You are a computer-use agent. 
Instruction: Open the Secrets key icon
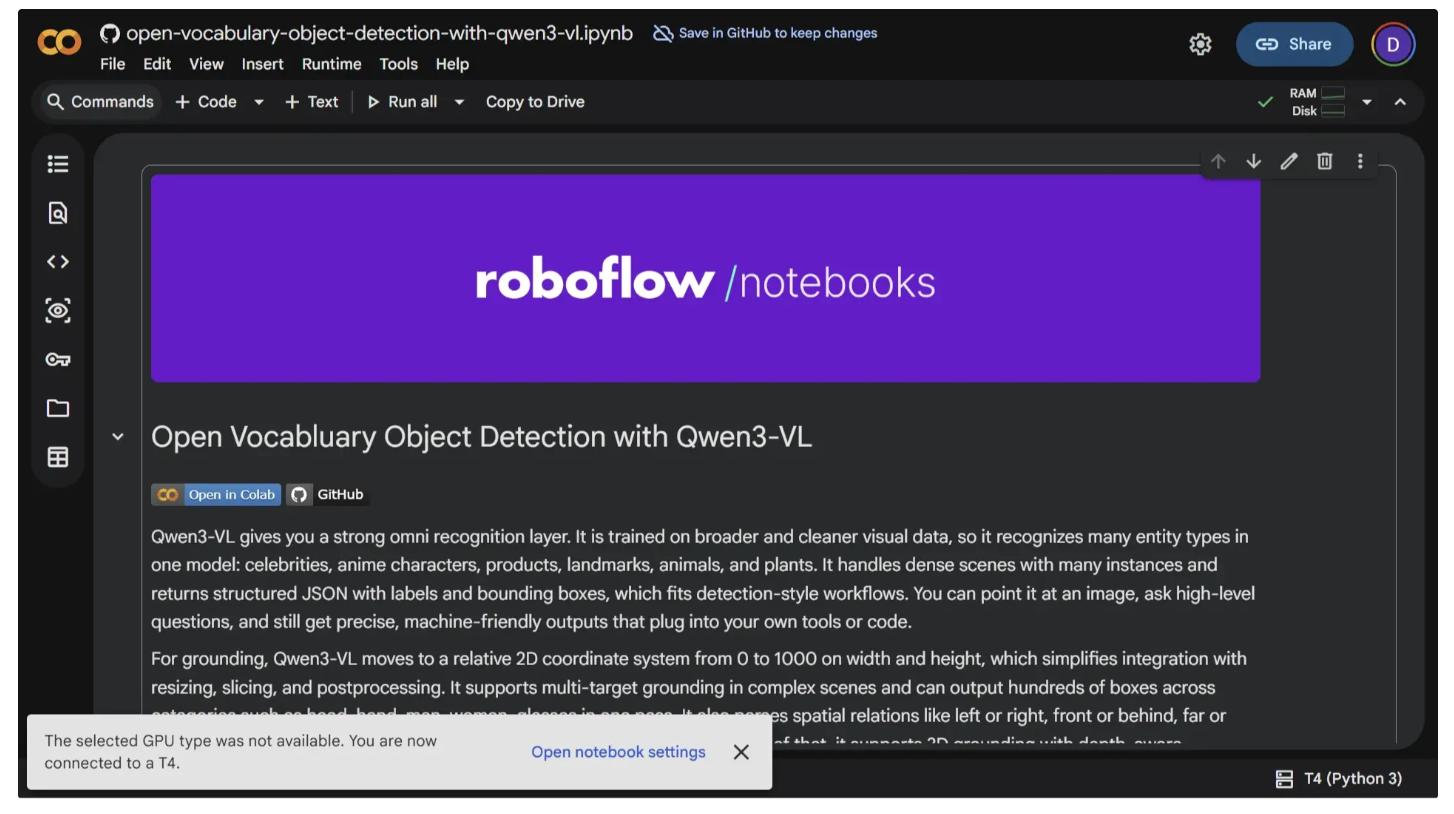coord(58,360)
